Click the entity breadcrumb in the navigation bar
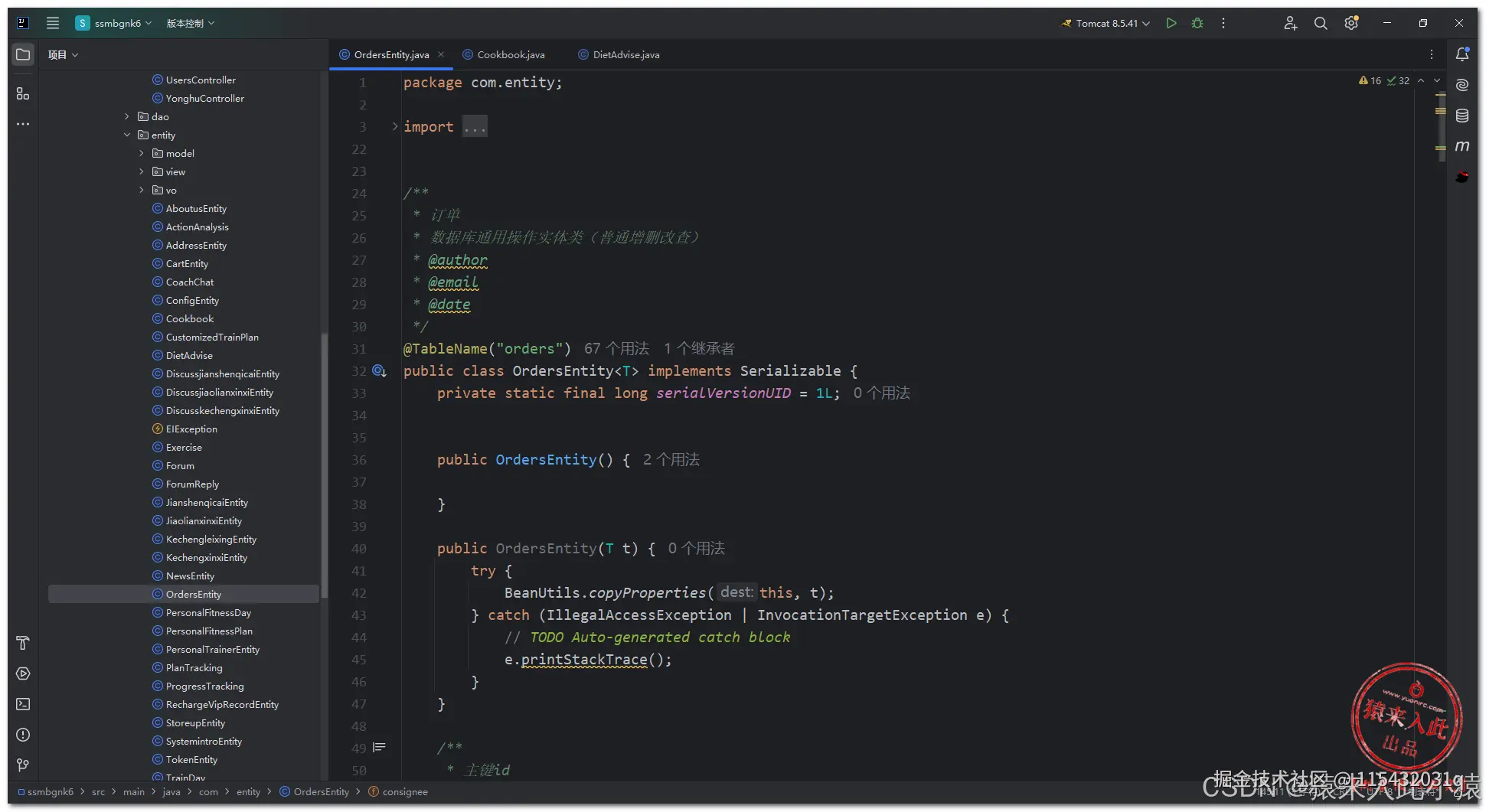 pos(248,792)
